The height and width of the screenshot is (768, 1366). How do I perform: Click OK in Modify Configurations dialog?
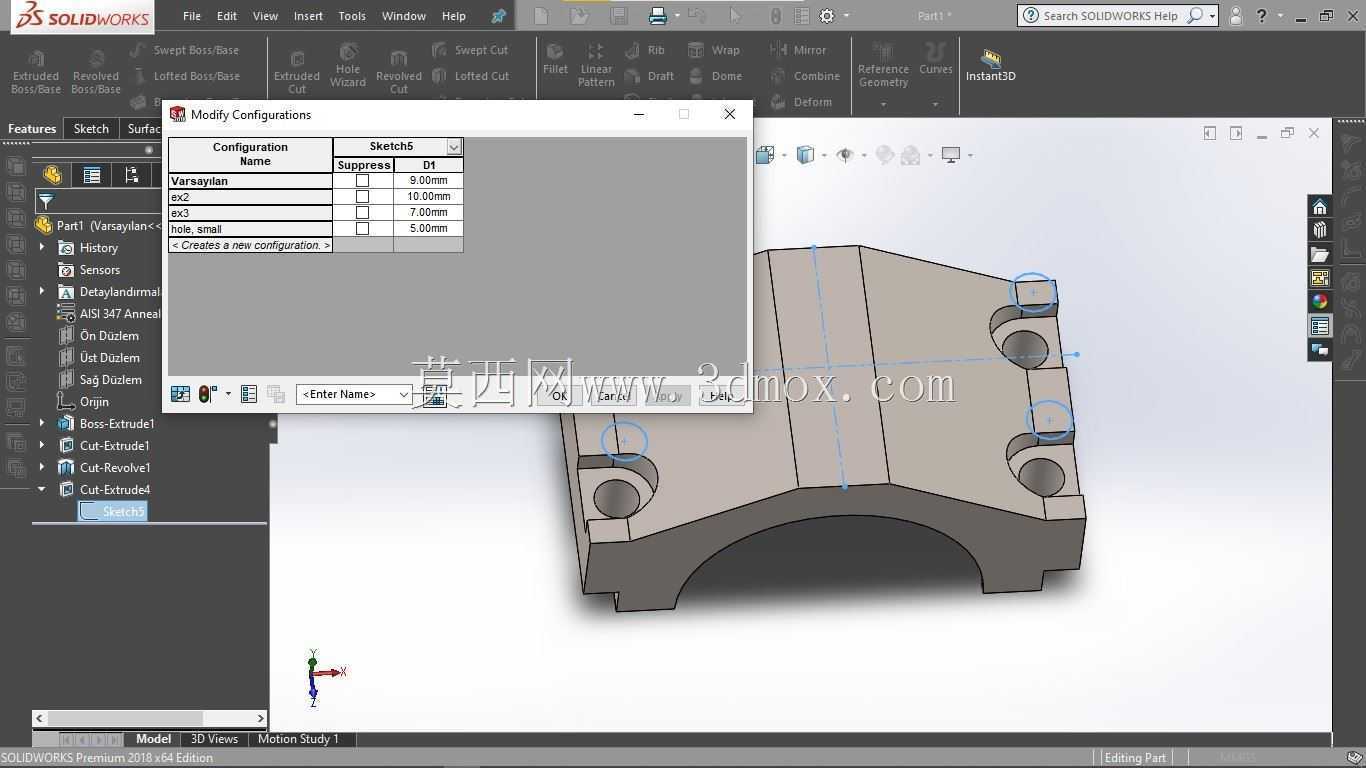559,396
